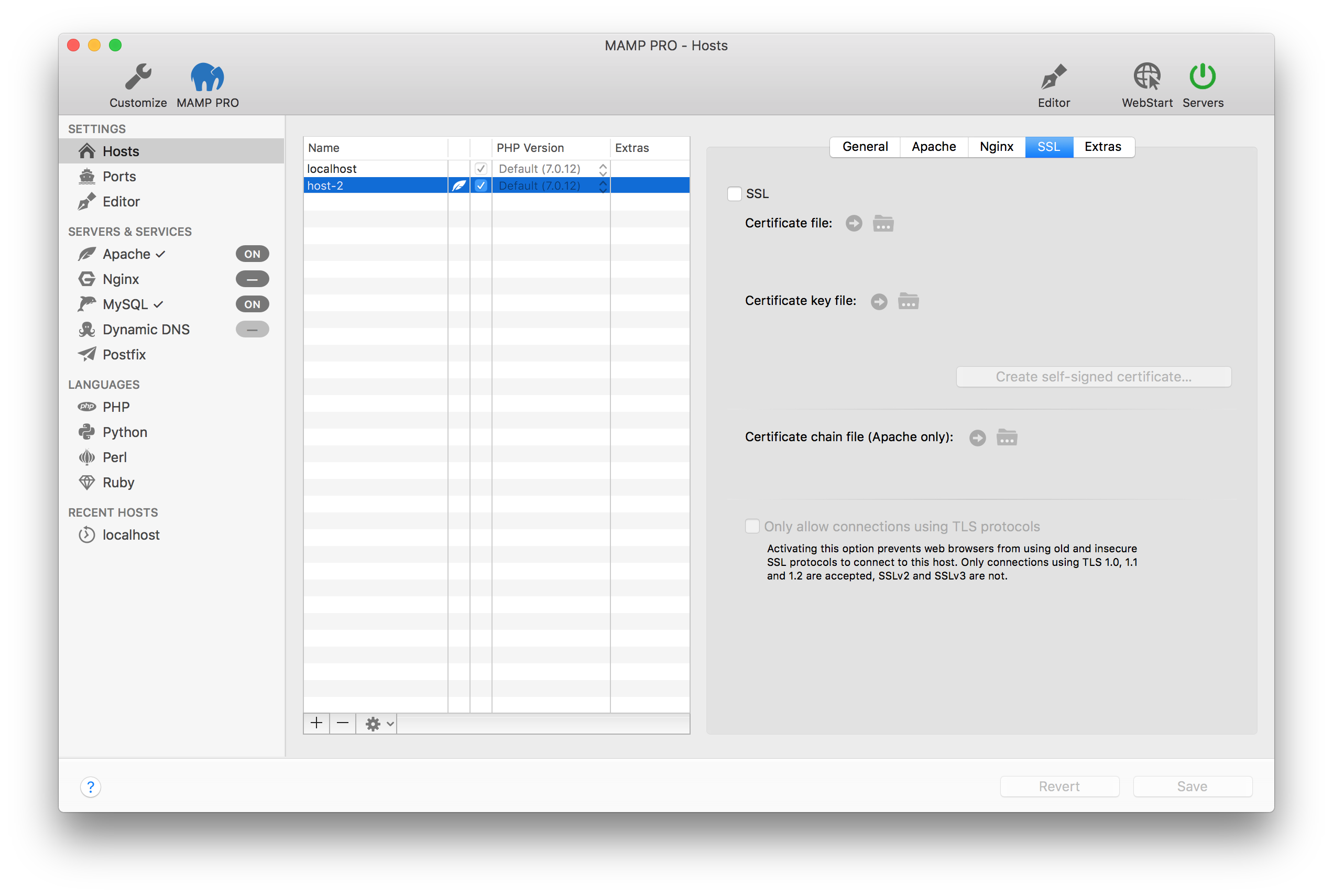Switch to the Extras tab
Screen dimensions: 1333x896
pos(1103,147)
